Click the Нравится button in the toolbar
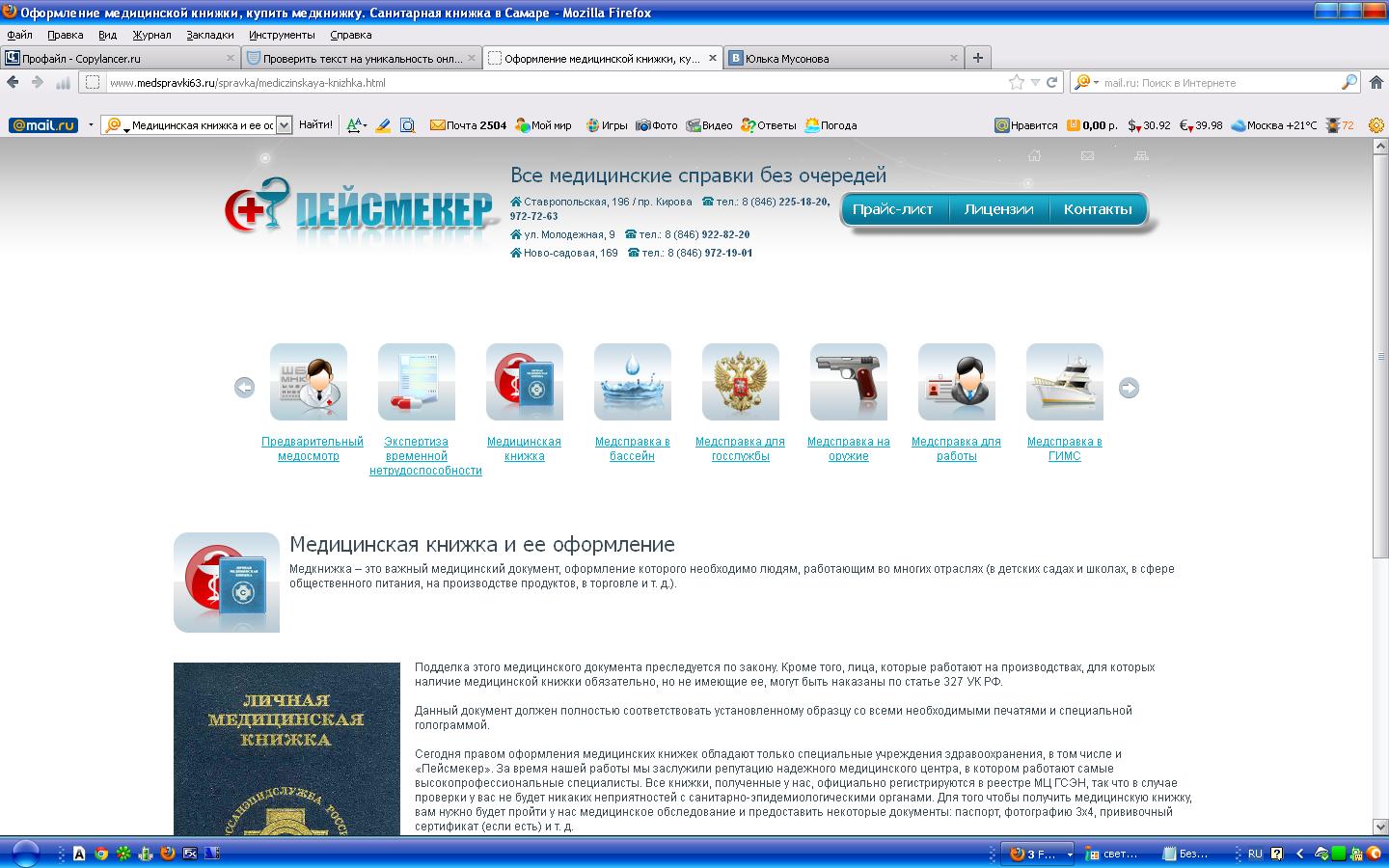1389x868 pixels. point(1026,125)
